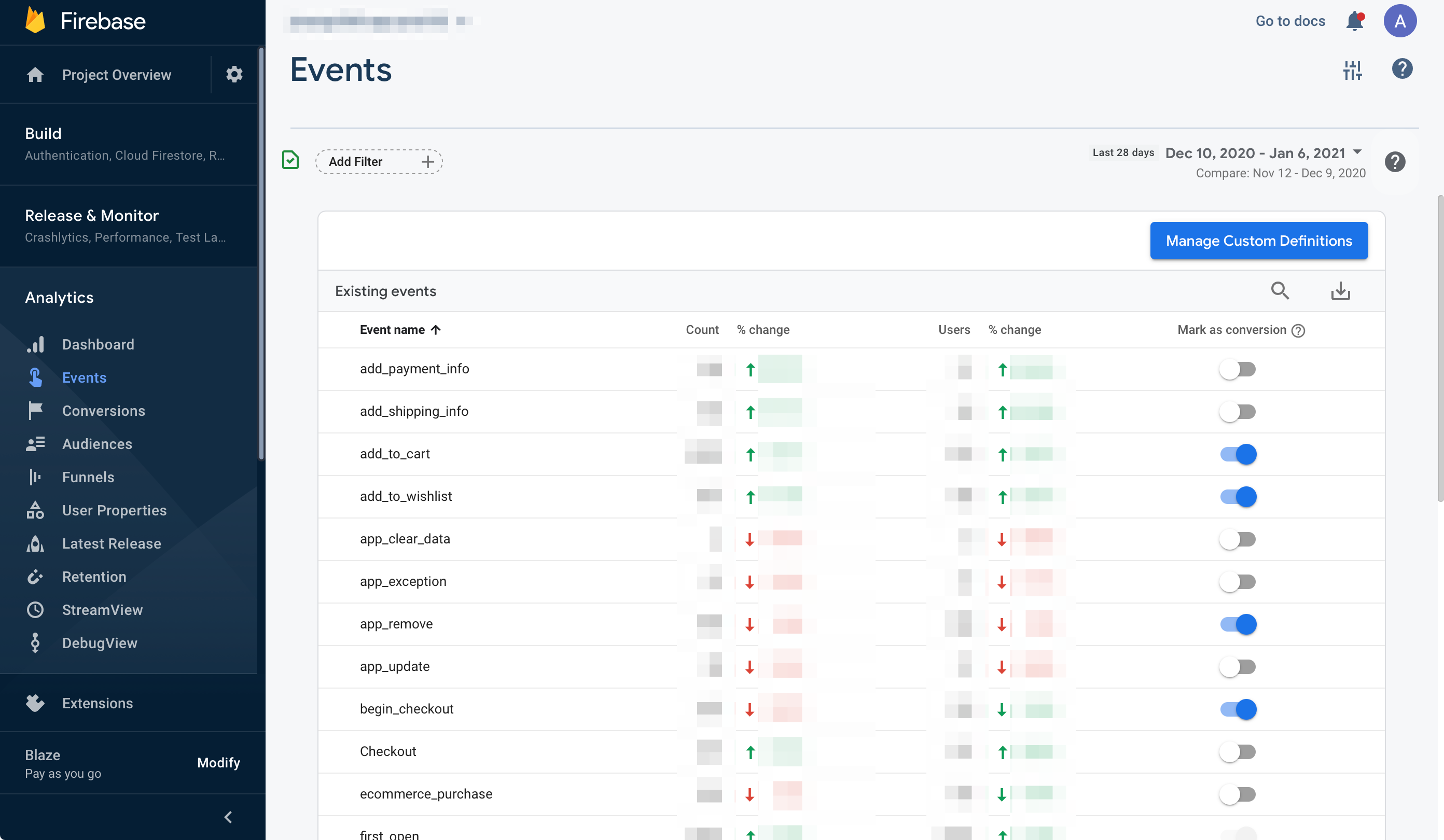Open project settings gear icon

pyautogui.click(x=234, y=75)
